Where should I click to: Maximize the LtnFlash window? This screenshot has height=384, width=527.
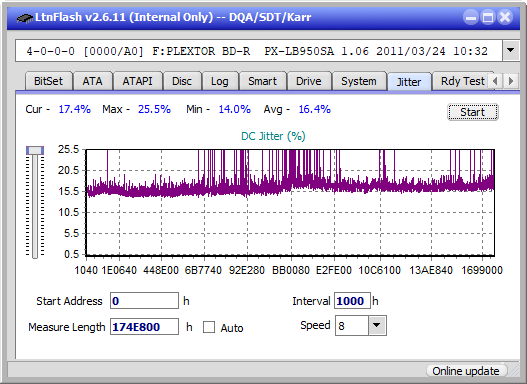[488, 17]
